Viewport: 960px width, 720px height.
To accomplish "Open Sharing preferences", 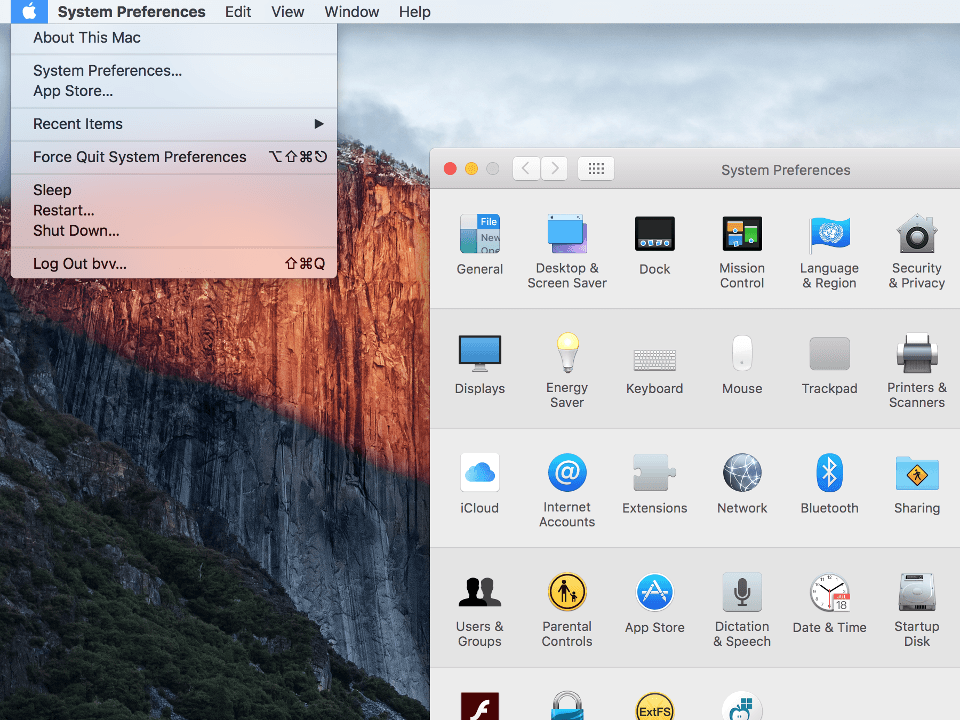I will (917, 480).
